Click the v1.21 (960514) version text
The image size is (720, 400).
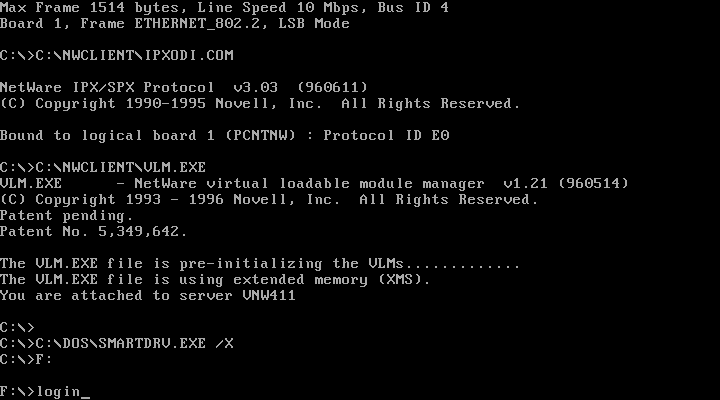tap(566, 183)
